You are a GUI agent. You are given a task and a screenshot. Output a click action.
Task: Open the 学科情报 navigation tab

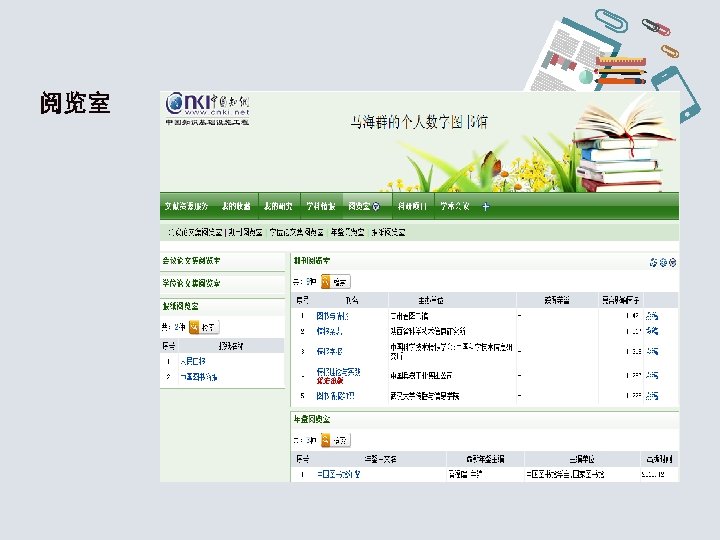(x=321, y=207)
